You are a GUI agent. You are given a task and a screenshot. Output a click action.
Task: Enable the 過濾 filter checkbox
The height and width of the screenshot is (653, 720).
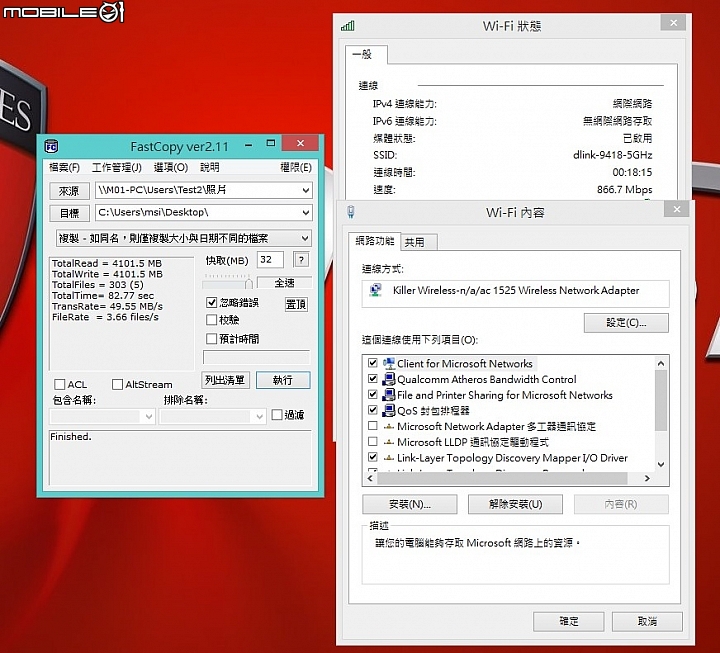click(277, 415)
